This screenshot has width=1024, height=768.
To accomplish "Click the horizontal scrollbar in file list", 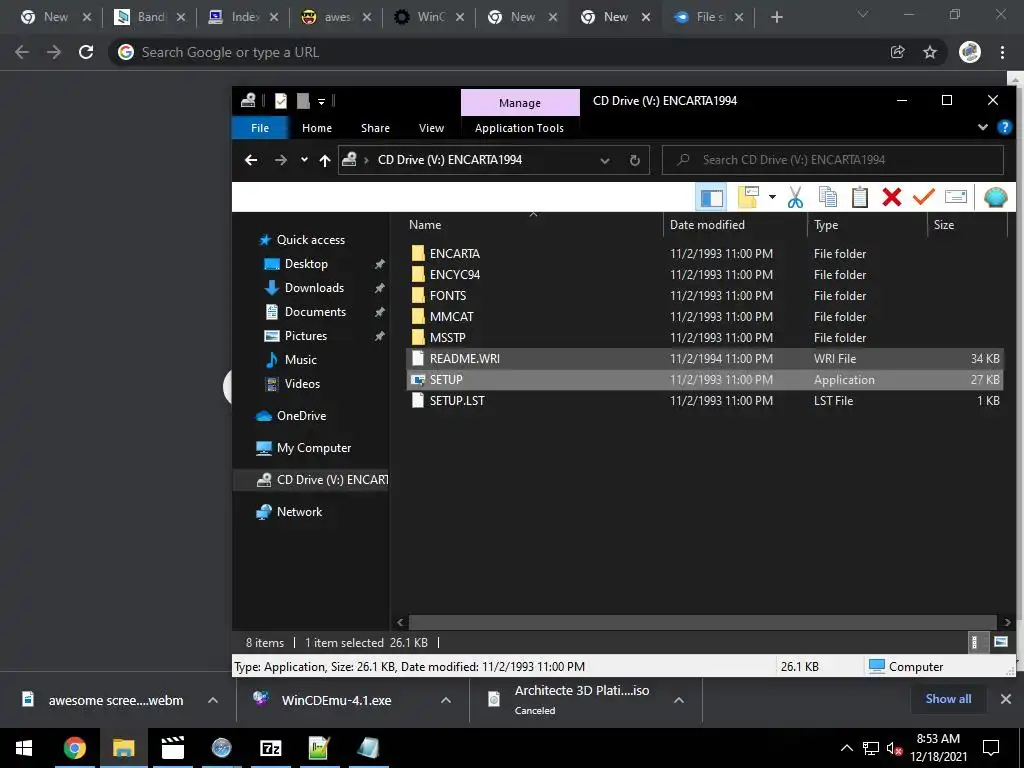I will 703,622.
